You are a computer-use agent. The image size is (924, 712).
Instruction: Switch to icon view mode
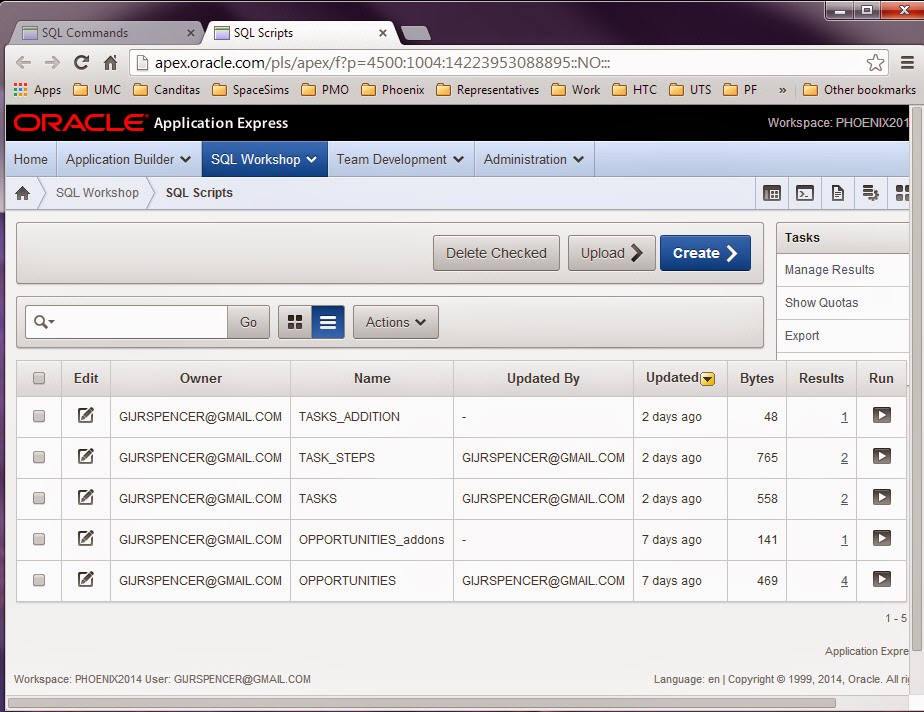pyautogui.click(x=297, y=321)
